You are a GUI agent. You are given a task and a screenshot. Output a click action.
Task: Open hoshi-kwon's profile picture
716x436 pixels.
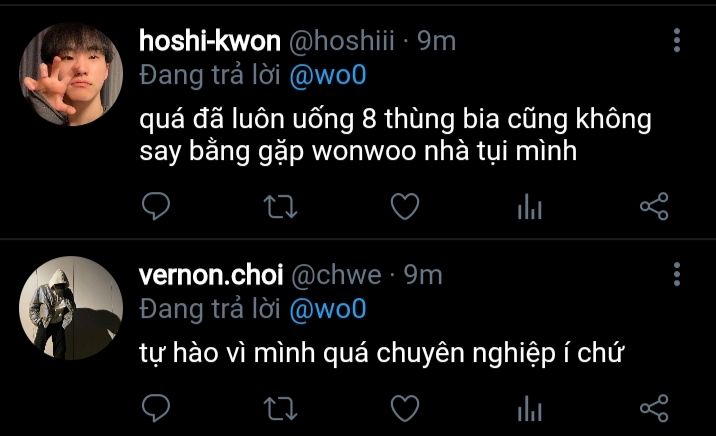point(71,74)
